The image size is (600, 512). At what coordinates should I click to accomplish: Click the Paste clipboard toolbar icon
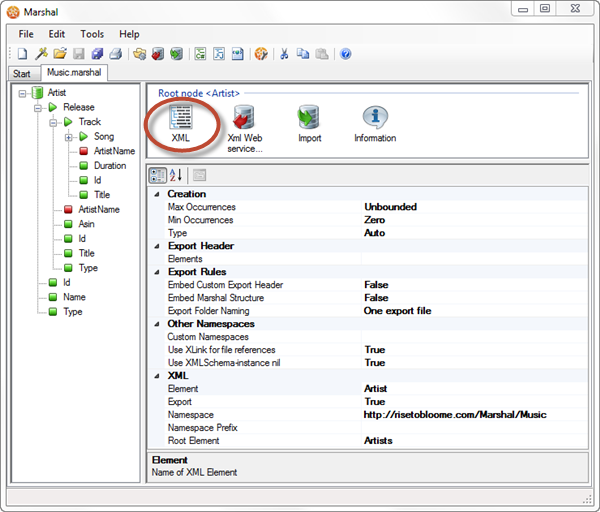tap(322, 54)
